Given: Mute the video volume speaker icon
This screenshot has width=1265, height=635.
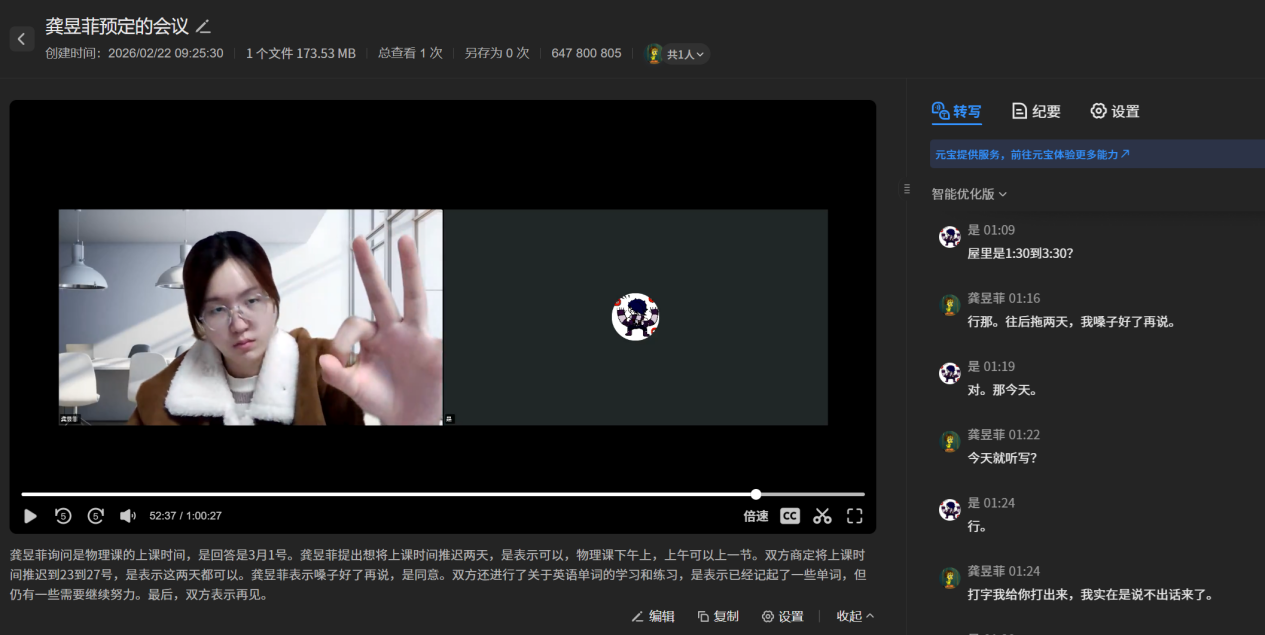Looking at the screenshot, I should (x=128, y=516).
